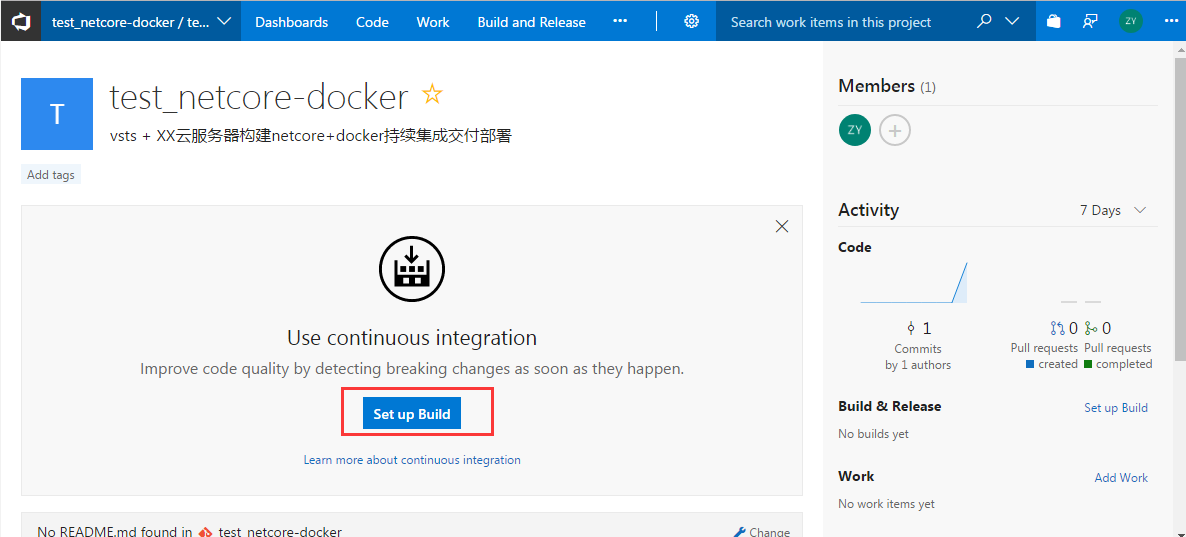Click the 'by 1 authors' label

point(917,365)
